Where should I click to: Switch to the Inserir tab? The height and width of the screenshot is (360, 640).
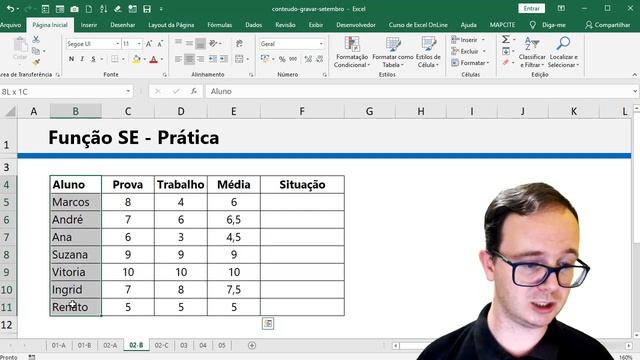(x=89, y=25)
